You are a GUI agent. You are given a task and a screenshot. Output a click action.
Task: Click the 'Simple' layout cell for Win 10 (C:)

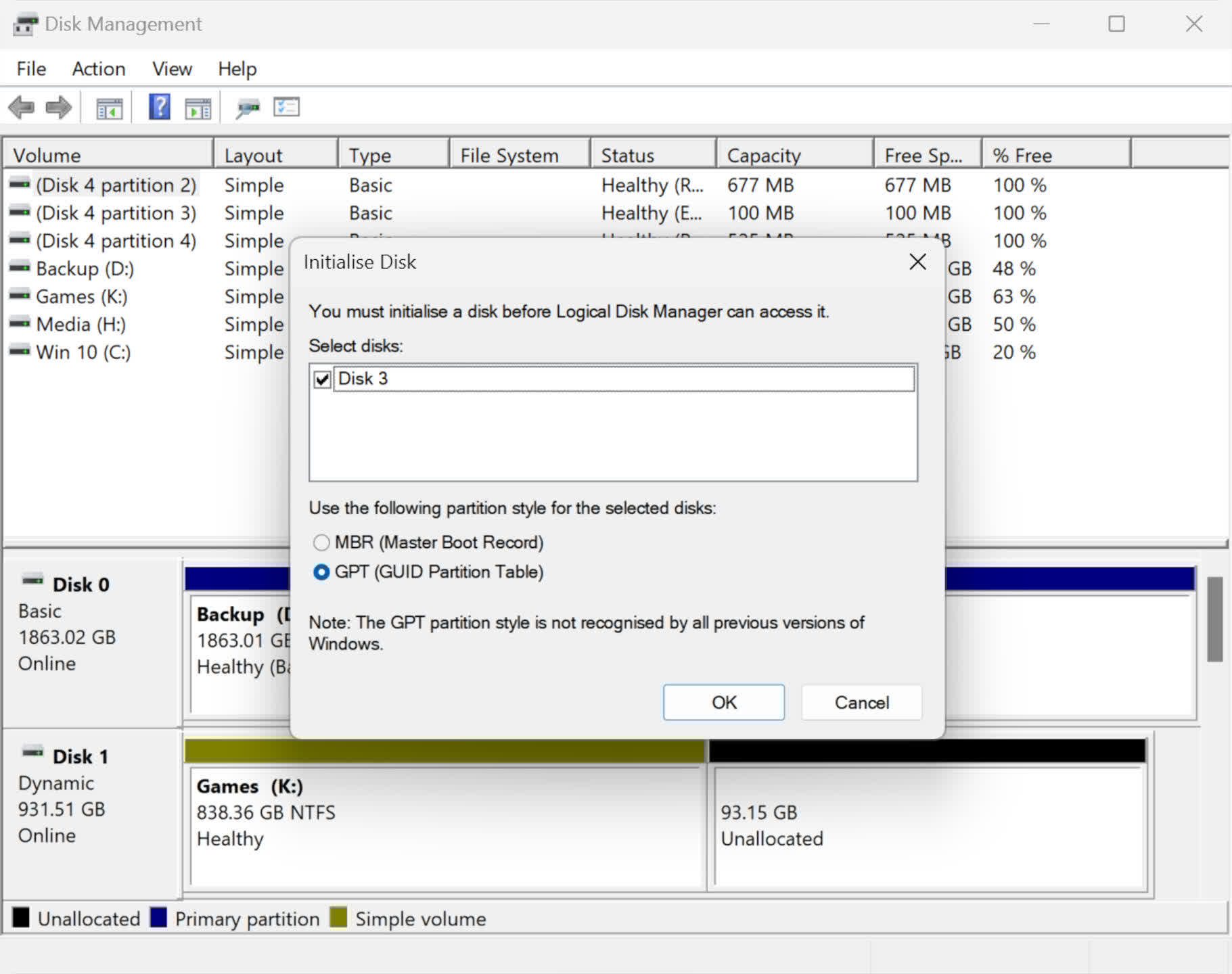(254, 352)
